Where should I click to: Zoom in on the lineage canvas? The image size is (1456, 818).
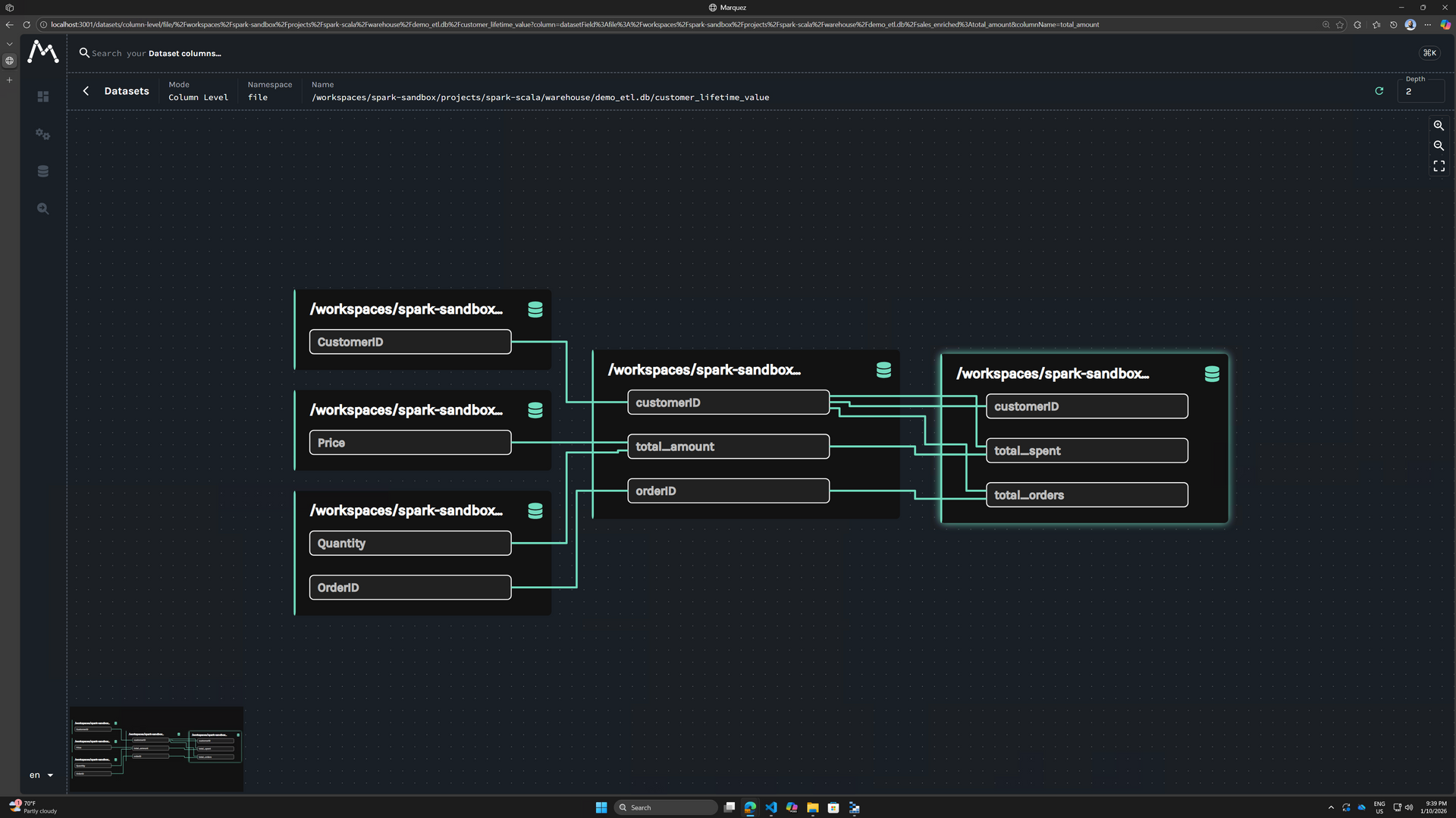[x=1439, y=125]
